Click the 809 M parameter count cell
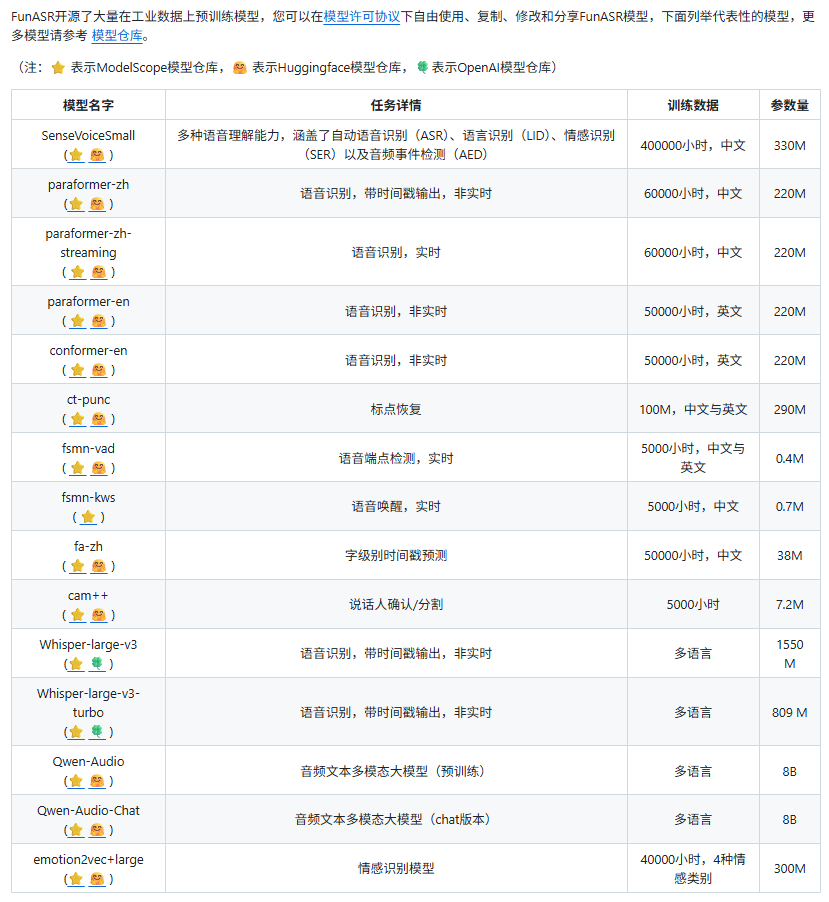The width and height of the screenshot is (829, 902). (x=789, y=713)
